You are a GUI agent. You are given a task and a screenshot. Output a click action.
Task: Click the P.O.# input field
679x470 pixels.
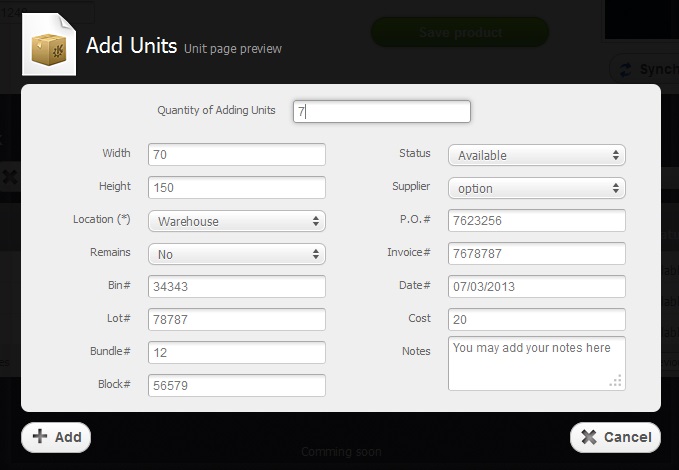[x=536, y=221]
